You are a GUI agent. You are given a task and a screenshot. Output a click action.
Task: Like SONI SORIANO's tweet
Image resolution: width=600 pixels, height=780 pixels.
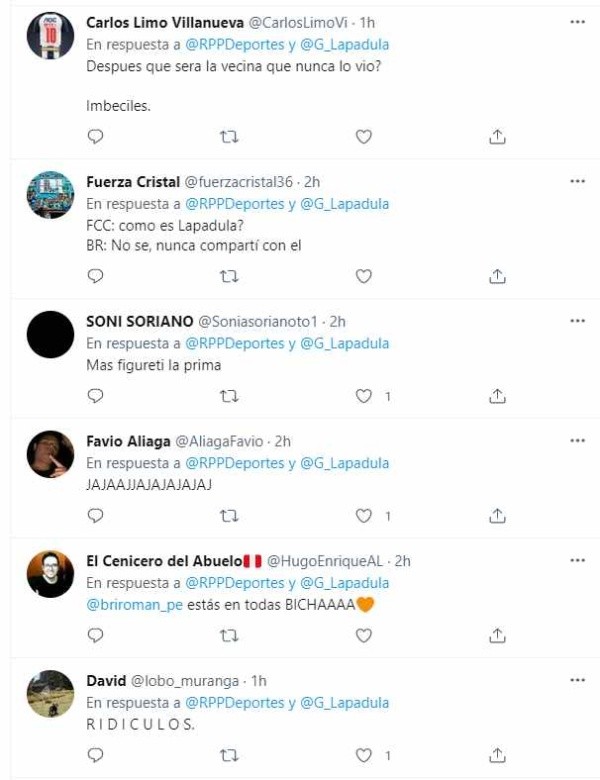pyautogui.click(x=364, y=396)
